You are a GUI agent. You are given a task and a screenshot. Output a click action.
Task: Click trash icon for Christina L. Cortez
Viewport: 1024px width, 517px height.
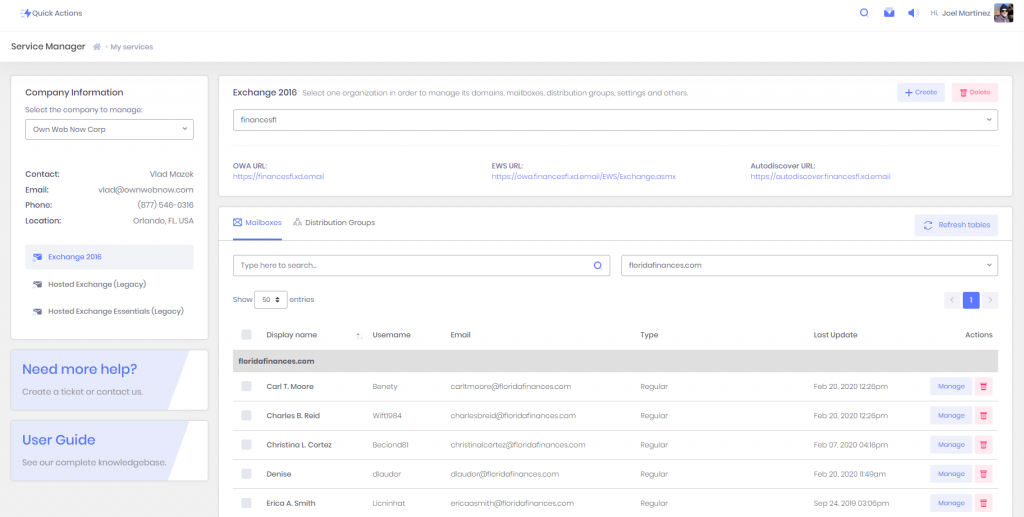(x=983, y=444)
